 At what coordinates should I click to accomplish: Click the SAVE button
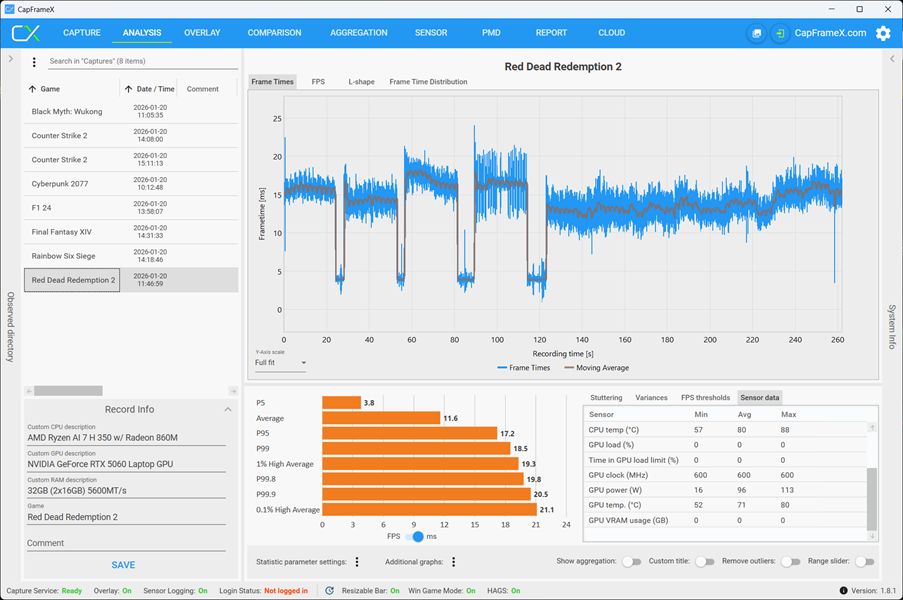tap(123, 565)
